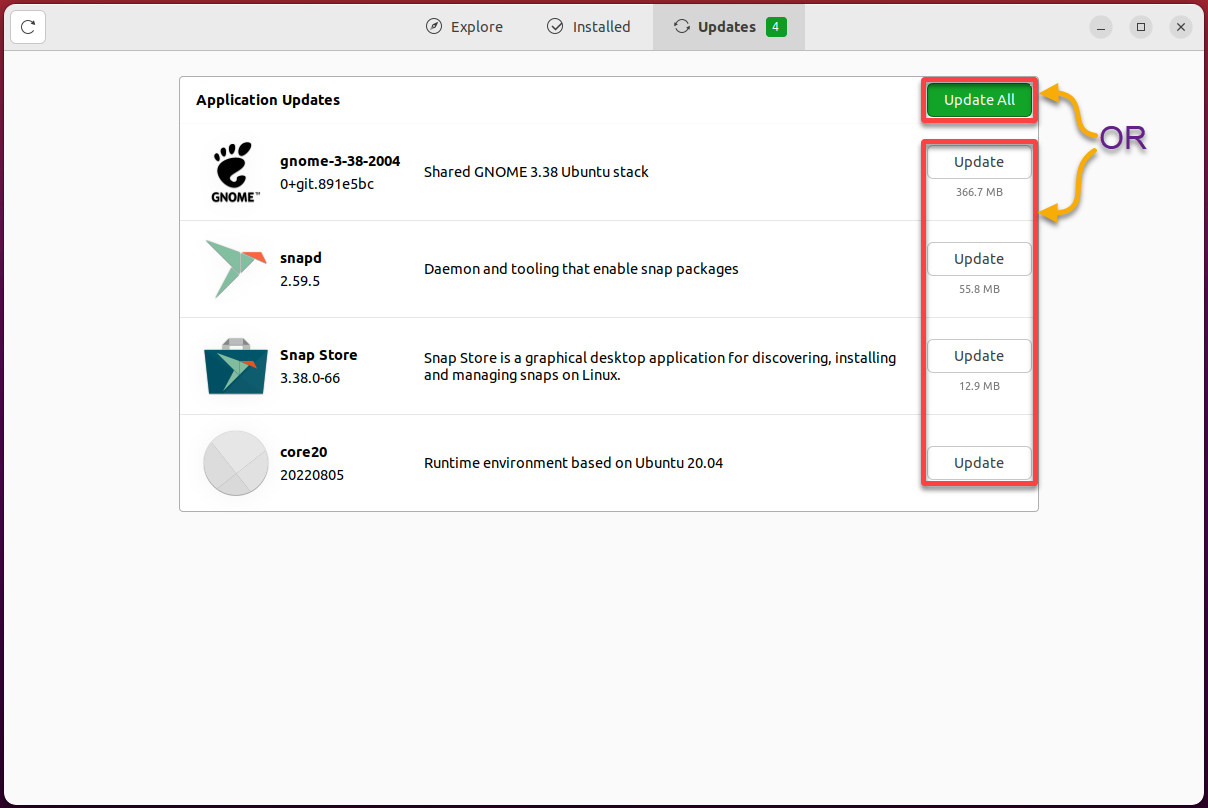Update the gnome-3-38-2004 package
The width and height of the screenshot is (1208, 808).
(979, 162)
